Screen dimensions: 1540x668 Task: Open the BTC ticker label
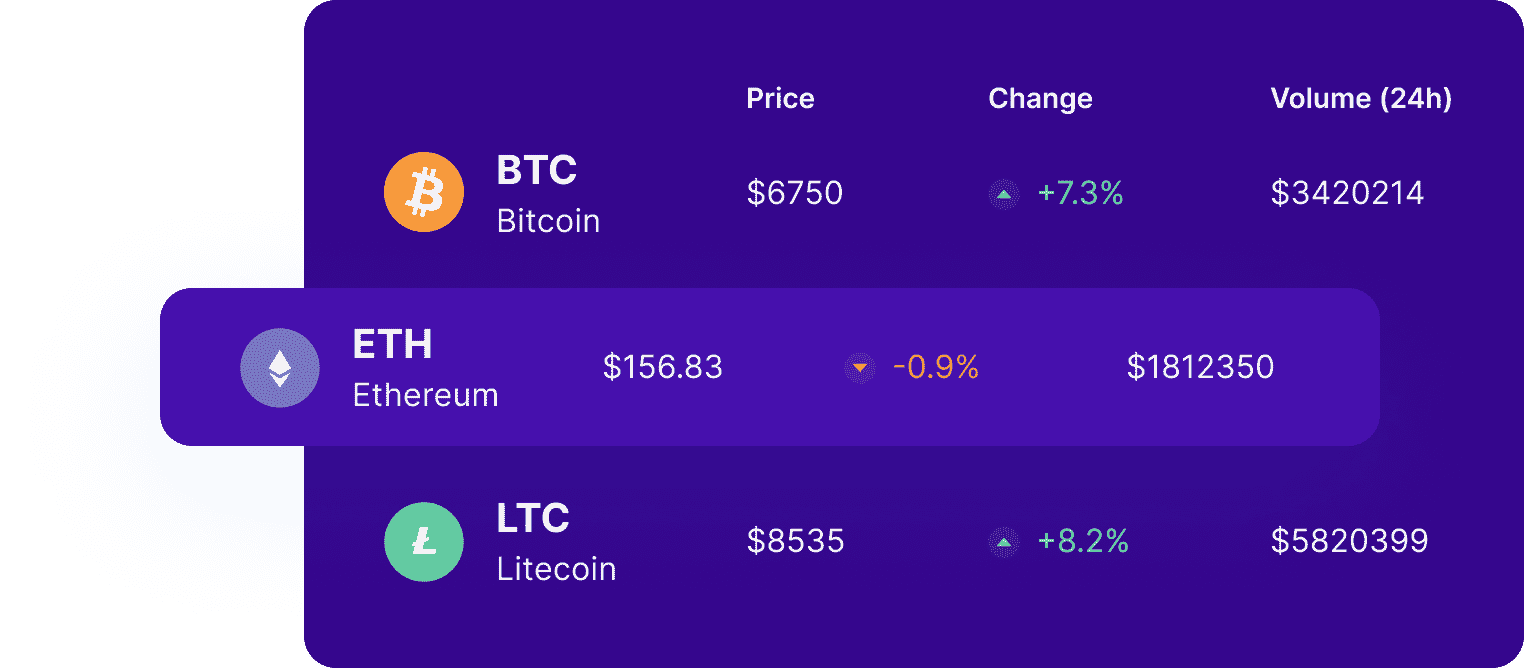[537, 171]
